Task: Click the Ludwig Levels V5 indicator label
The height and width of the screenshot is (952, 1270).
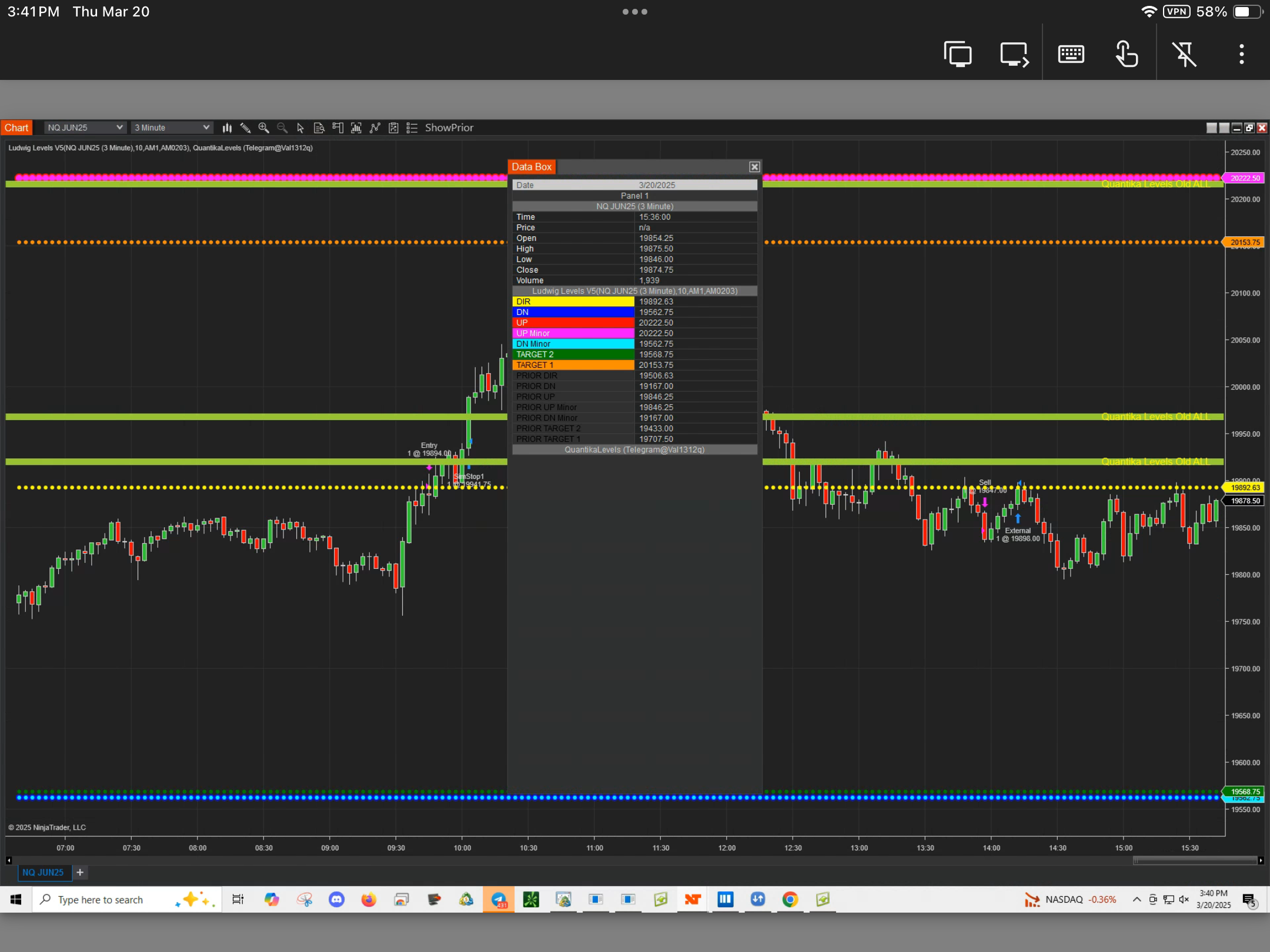Action: [99, 148]
